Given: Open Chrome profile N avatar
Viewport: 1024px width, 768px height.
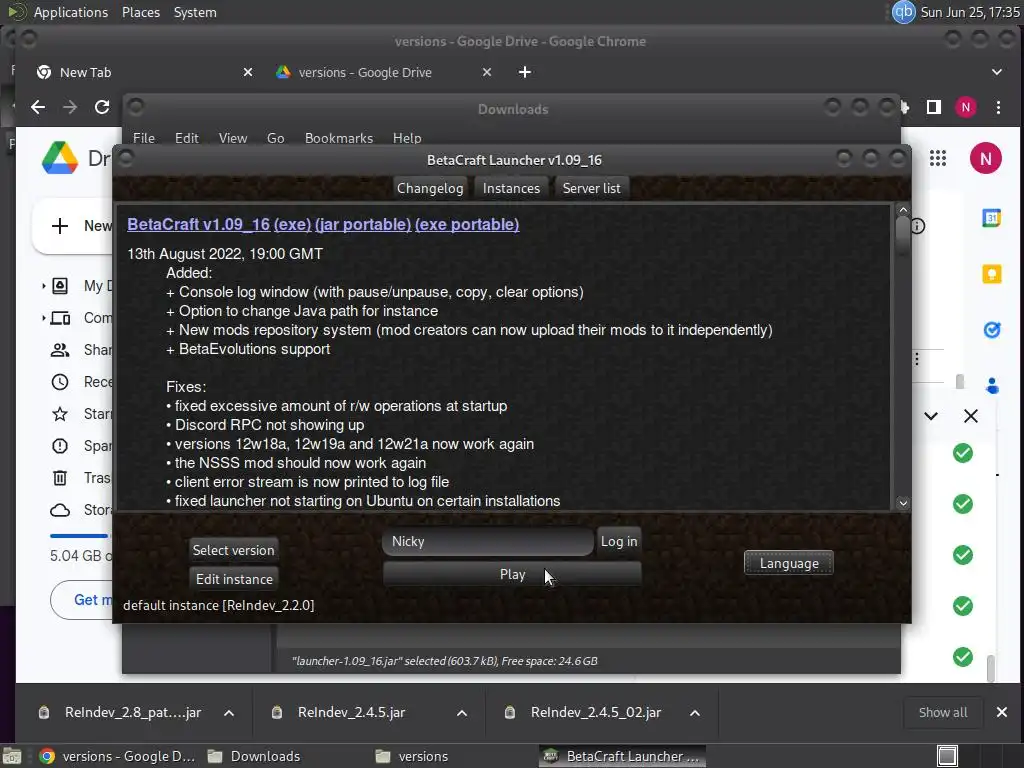Looking at the screenshot, I should (x=966, y=107).
